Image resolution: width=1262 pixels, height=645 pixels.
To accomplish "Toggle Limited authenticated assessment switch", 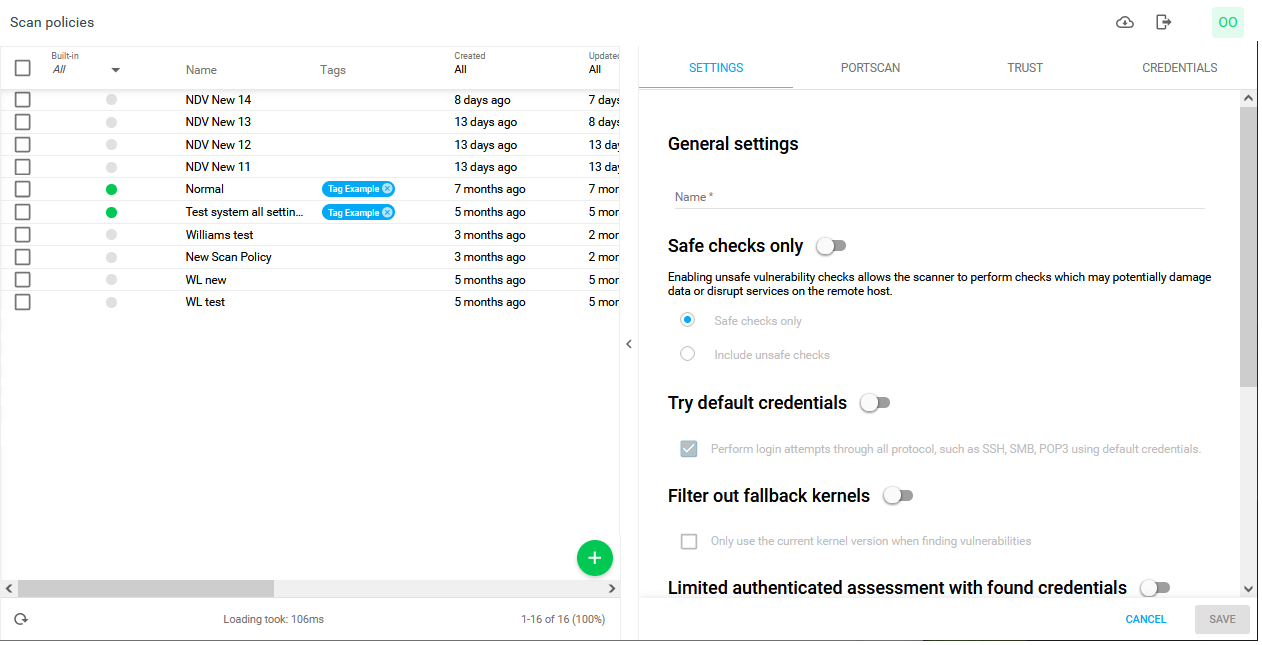I will click(x=1155, y=588).
